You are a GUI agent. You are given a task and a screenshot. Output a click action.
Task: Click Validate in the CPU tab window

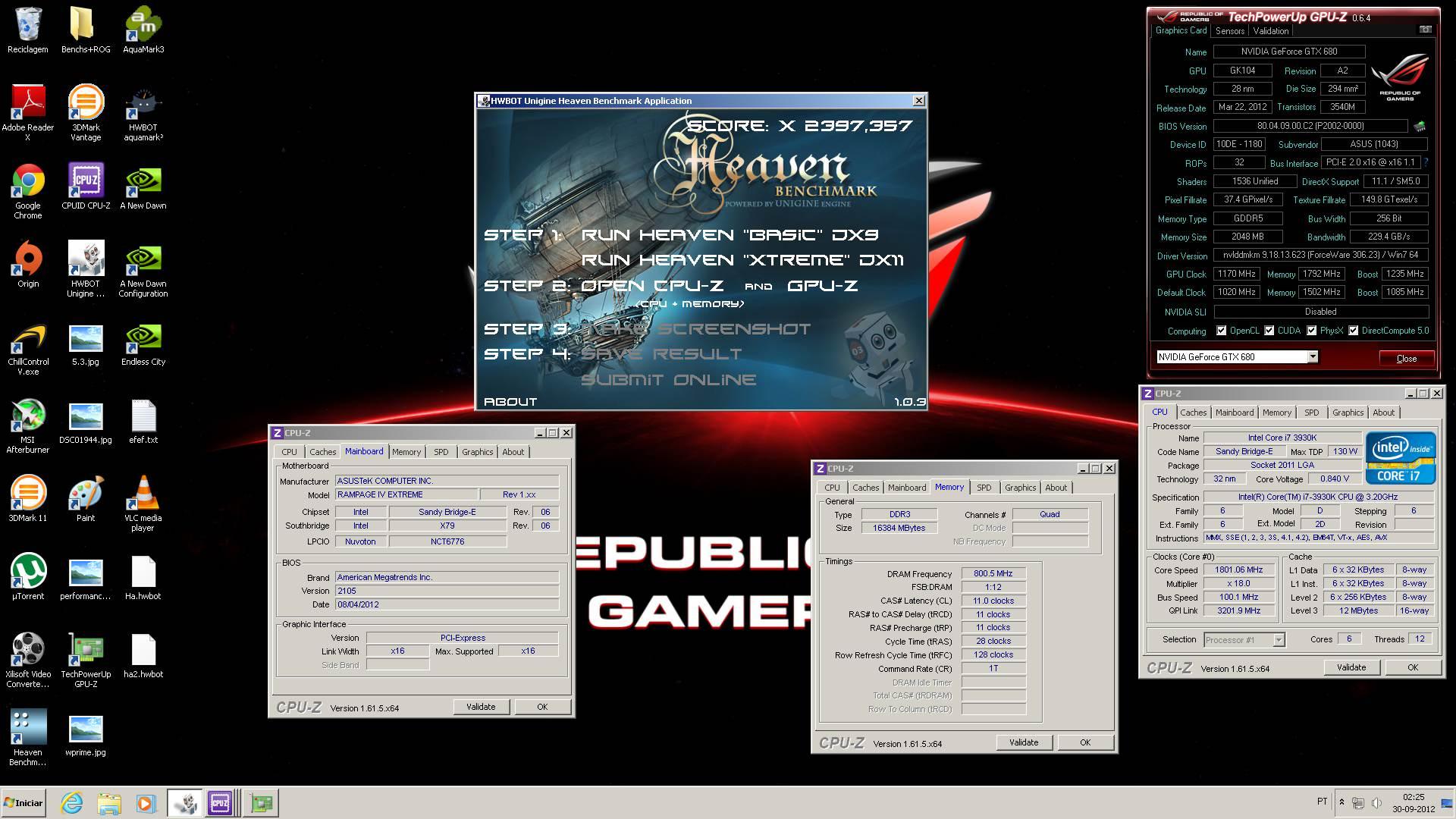pos(1351,667)
